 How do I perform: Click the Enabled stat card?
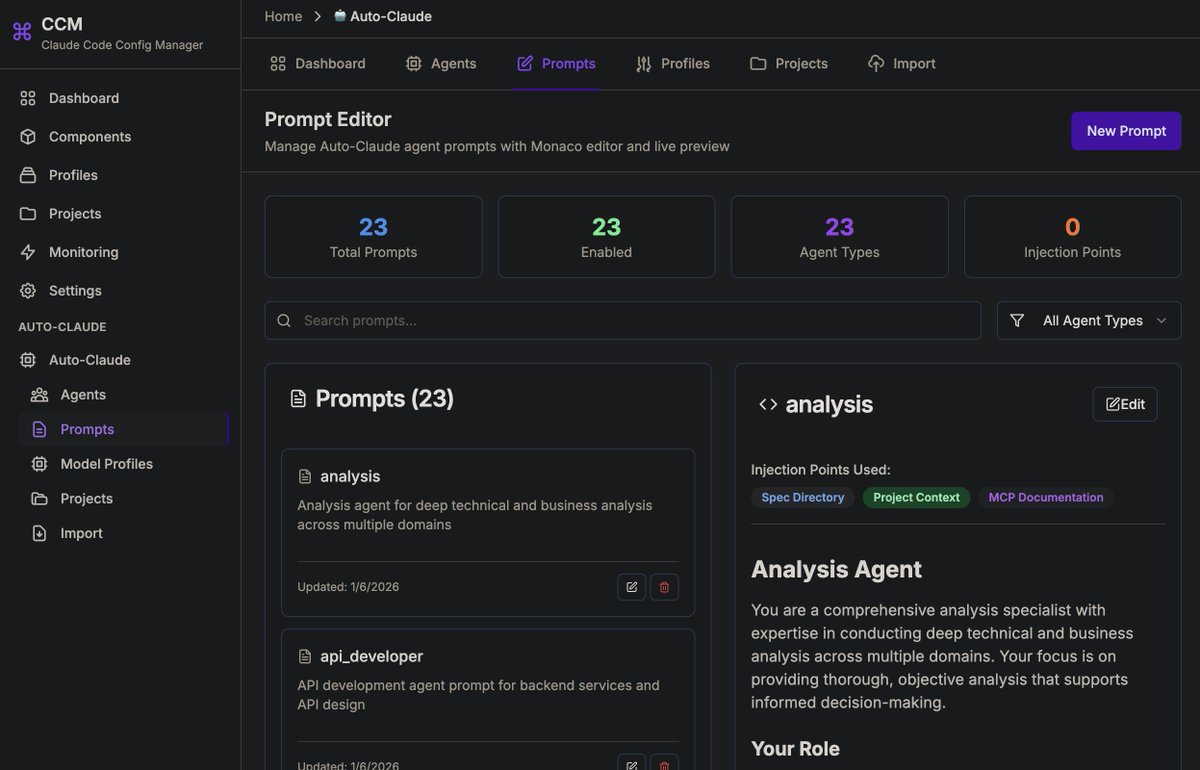tap(606, 237)
